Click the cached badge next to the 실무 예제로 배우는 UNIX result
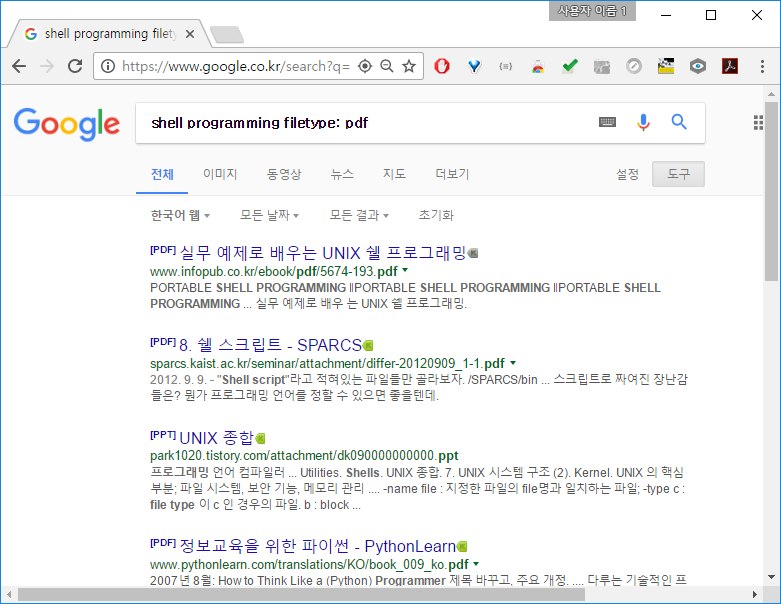 pos(473,253)
